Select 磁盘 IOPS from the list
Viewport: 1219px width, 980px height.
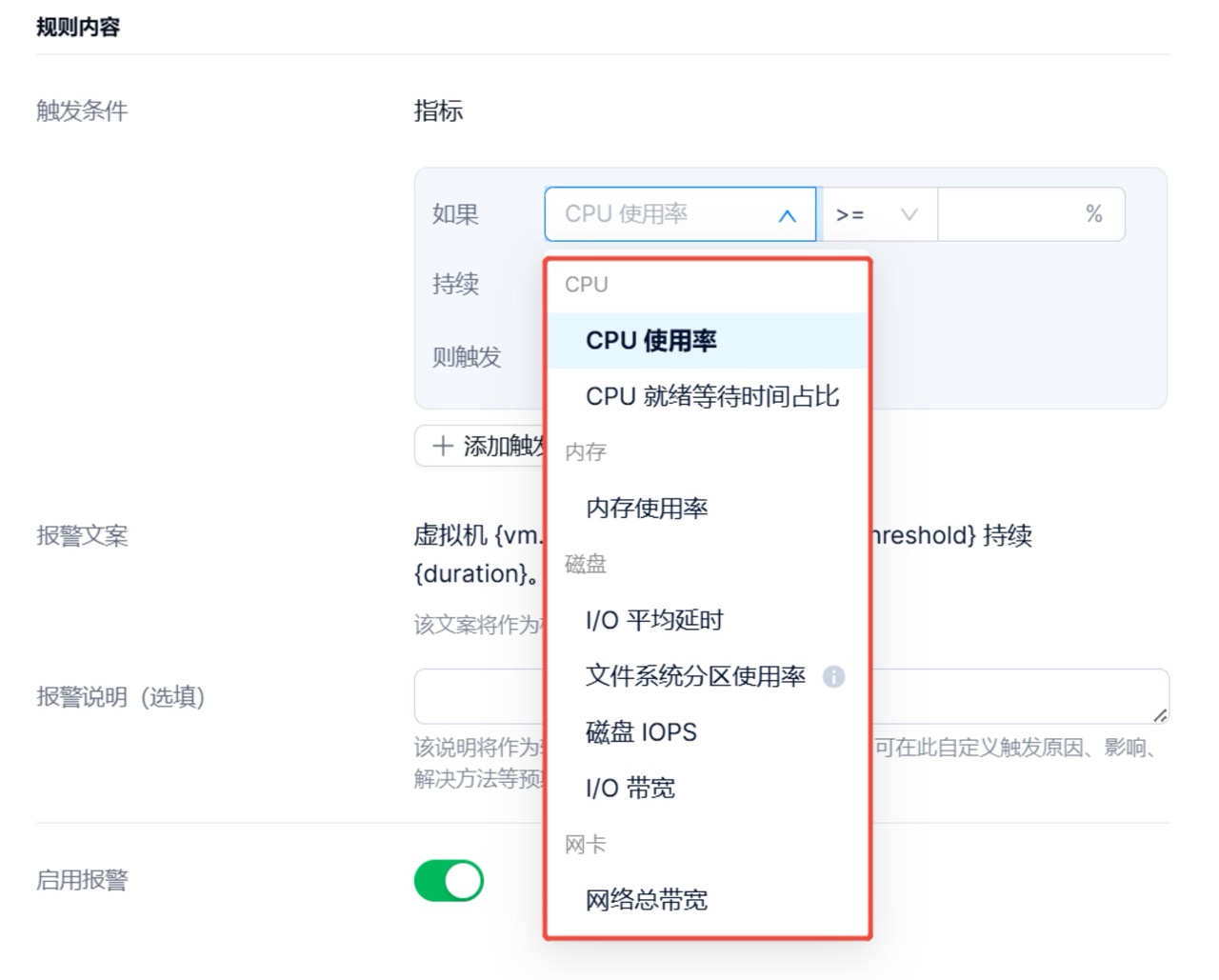coord(641,732)
